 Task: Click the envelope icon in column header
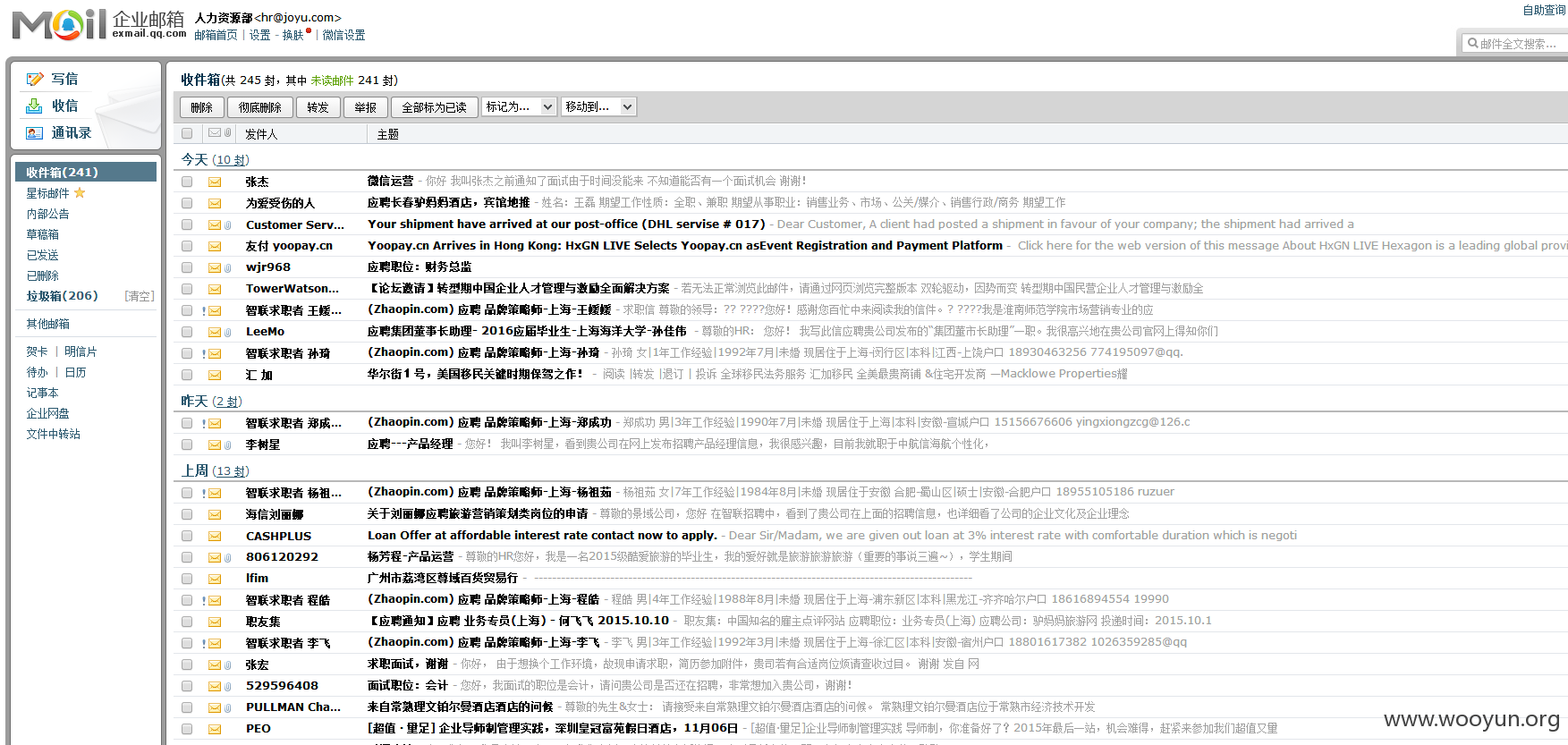click(215, 132)
